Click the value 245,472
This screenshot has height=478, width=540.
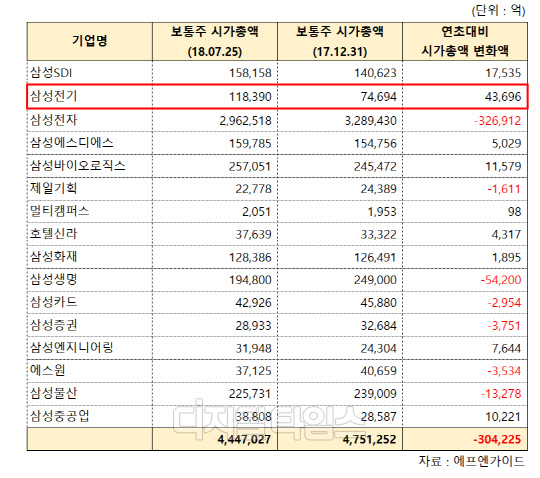coord(375,167)
